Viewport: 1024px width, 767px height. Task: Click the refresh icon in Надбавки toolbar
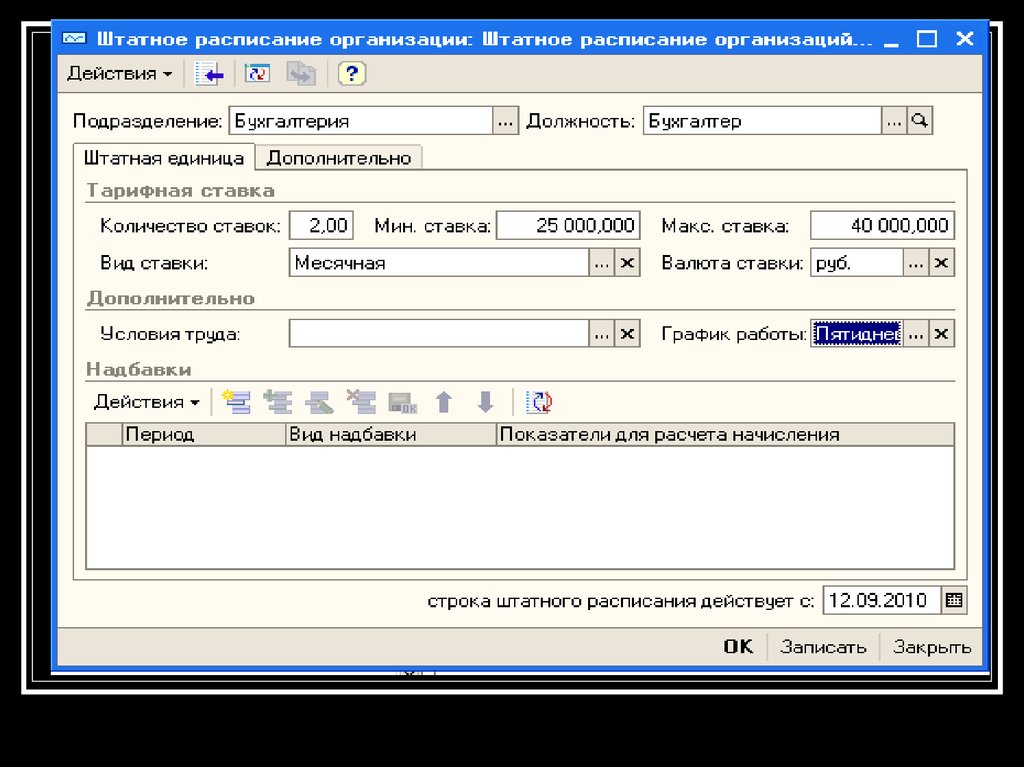click(x=541, y=402)
